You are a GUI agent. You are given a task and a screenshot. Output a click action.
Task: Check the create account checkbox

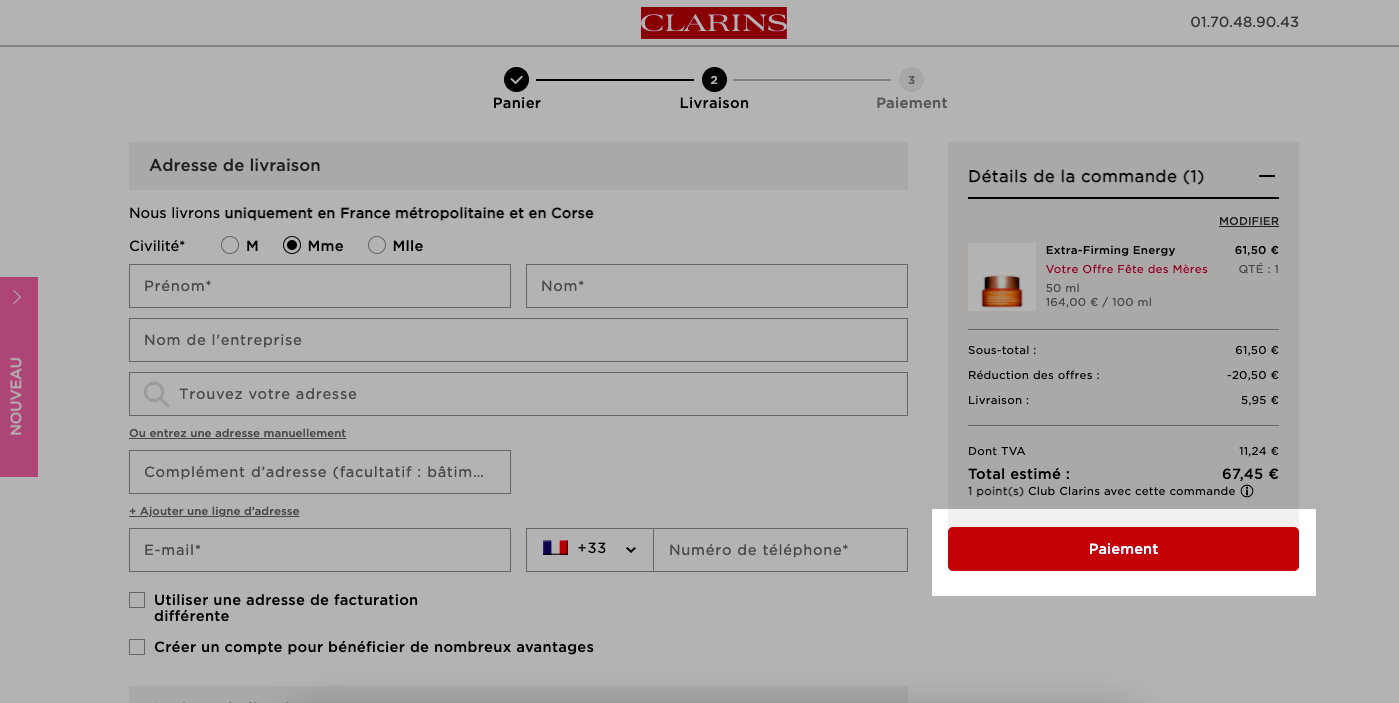137,647
